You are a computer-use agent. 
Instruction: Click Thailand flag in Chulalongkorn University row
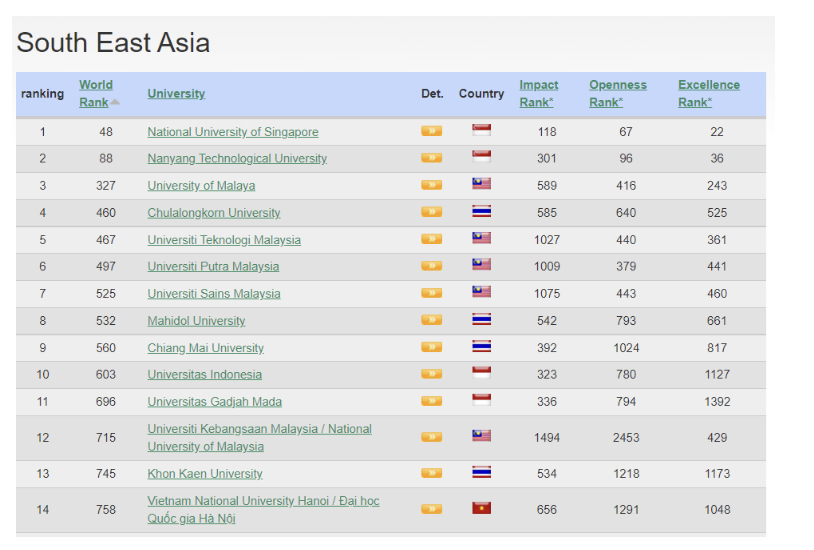pyautogui.click(x=481, y=211)
